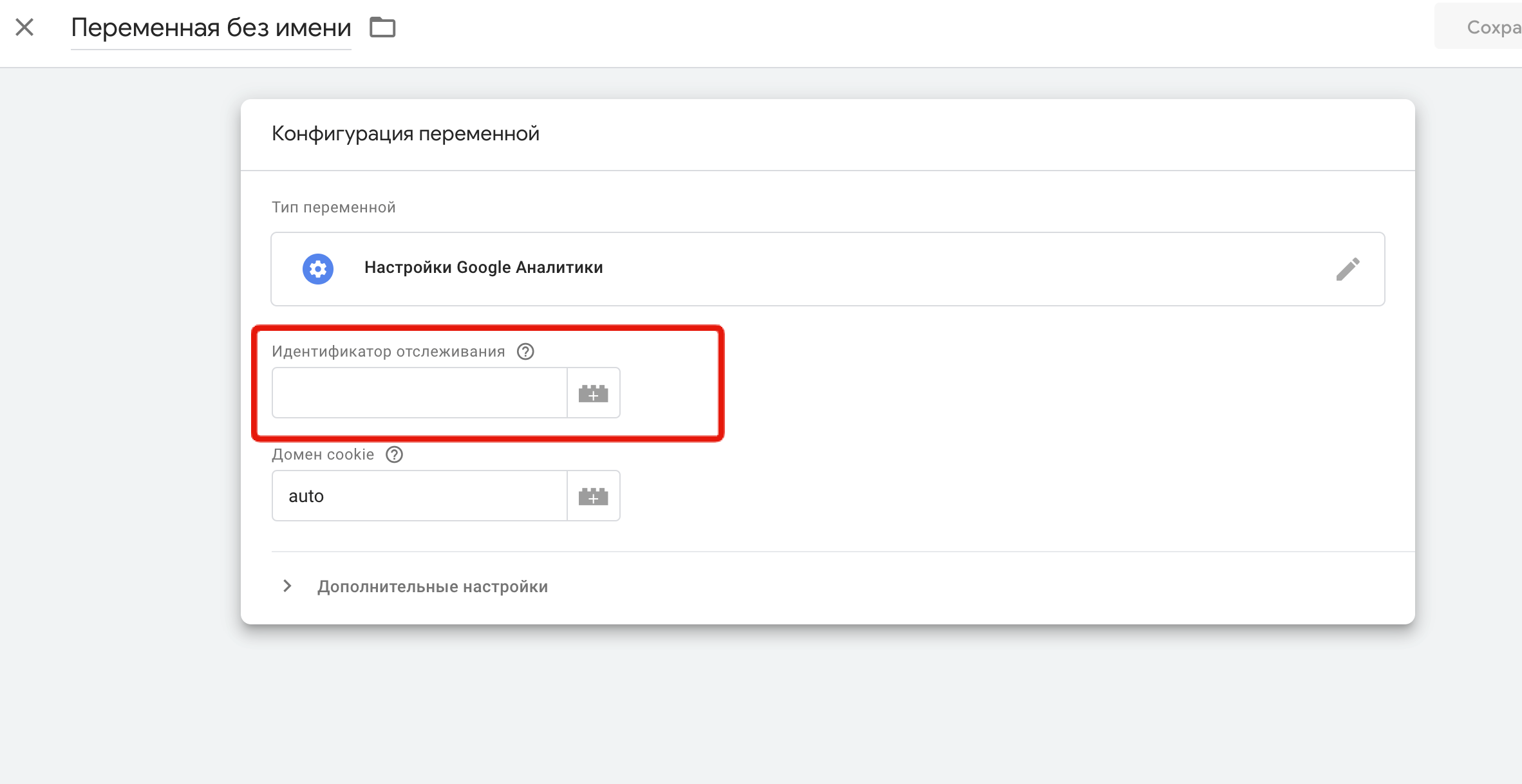Open help icon next to 'Домен cookie'
The height and width of the screenshot is (784, 1522).
point(394,454)
